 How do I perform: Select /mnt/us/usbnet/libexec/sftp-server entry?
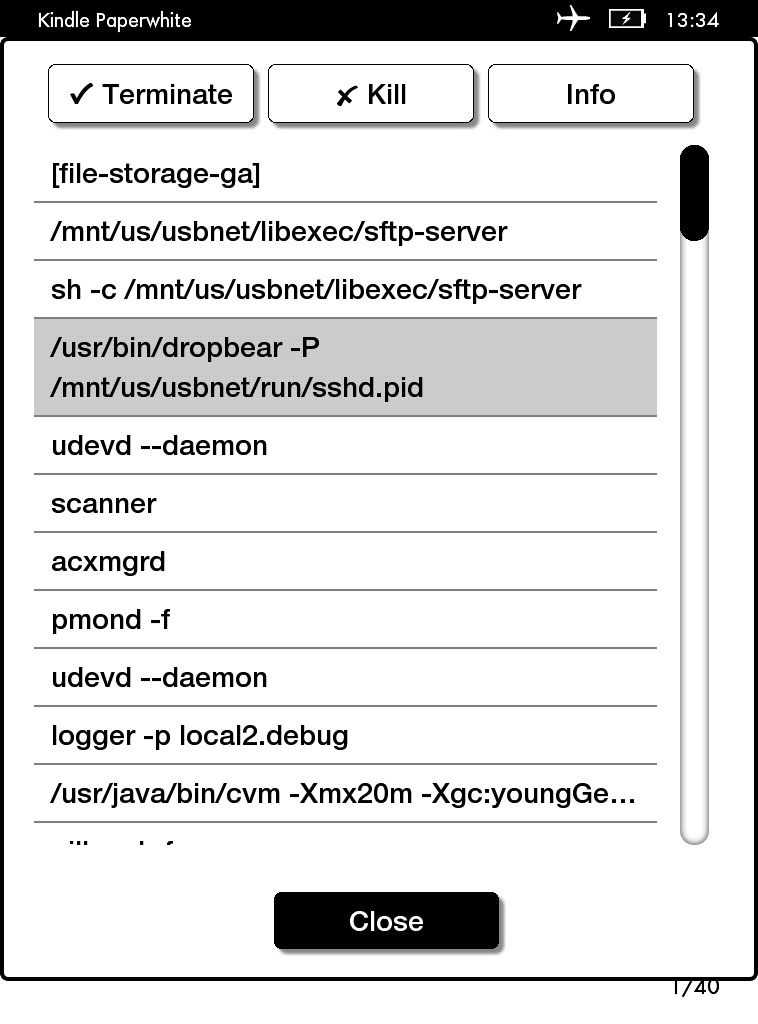(345, 232)
